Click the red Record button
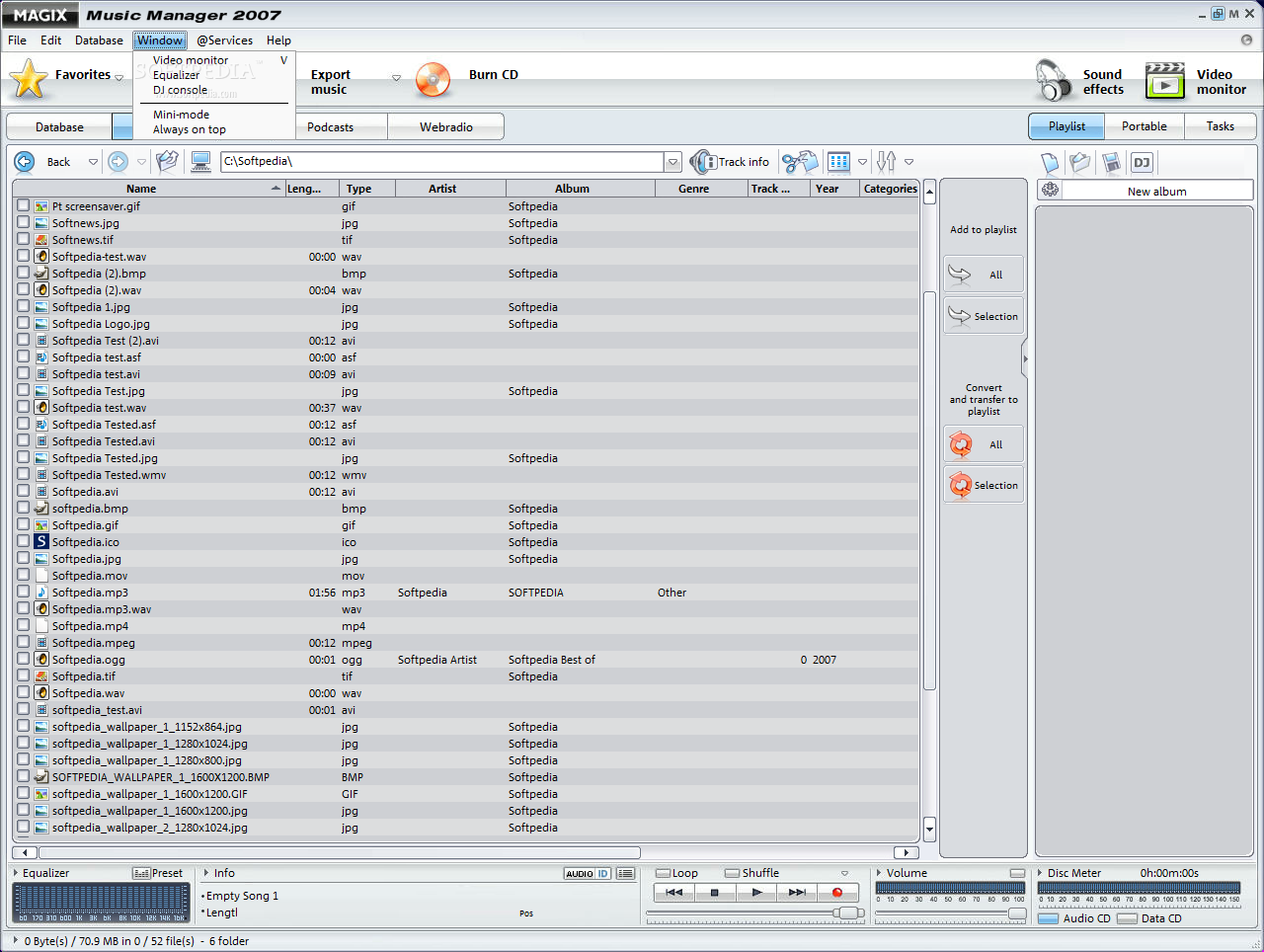The width and height of the screenshot is (1264, 952). 837,892
